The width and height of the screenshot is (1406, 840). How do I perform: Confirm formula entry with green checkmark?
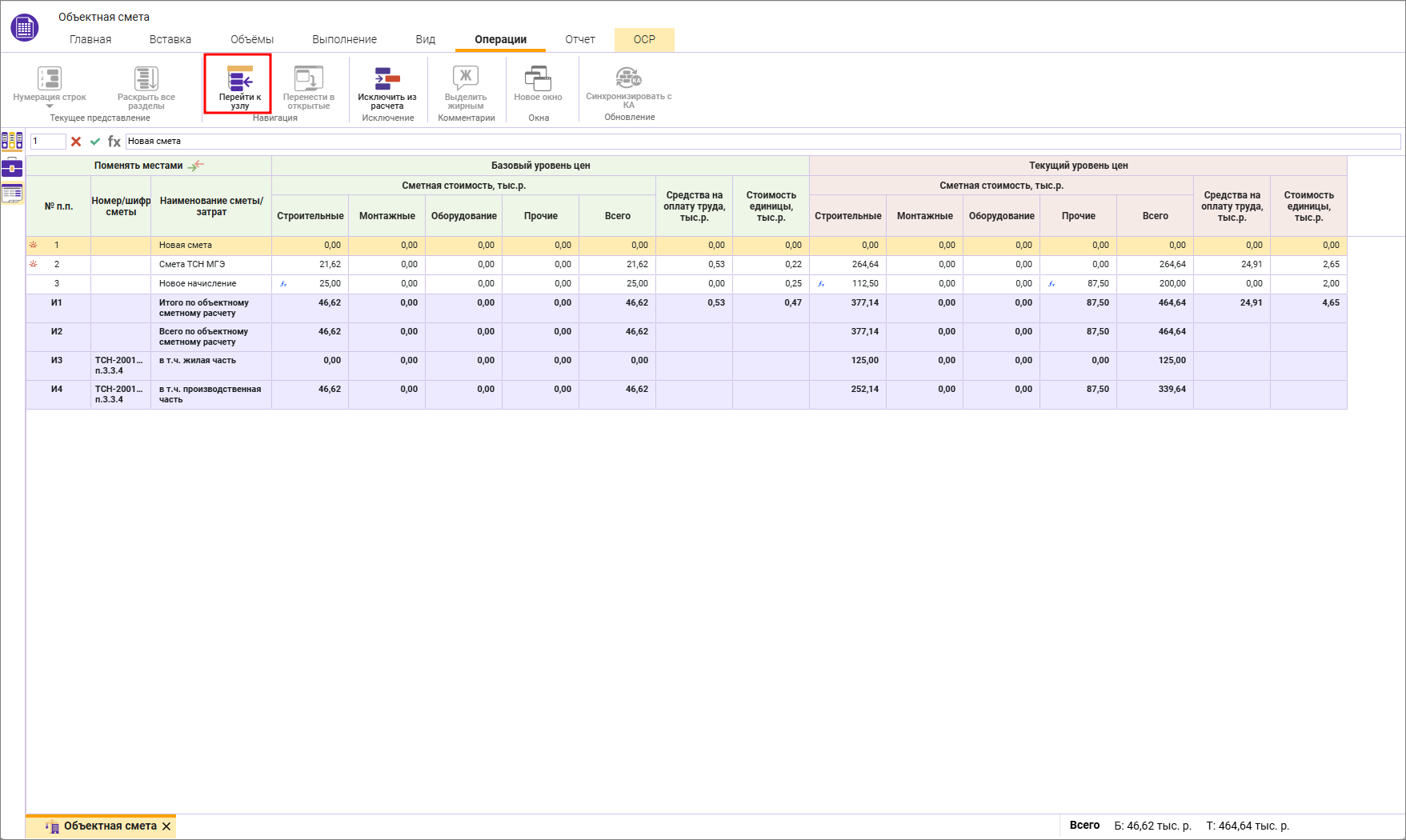click(x=95, y=142)
